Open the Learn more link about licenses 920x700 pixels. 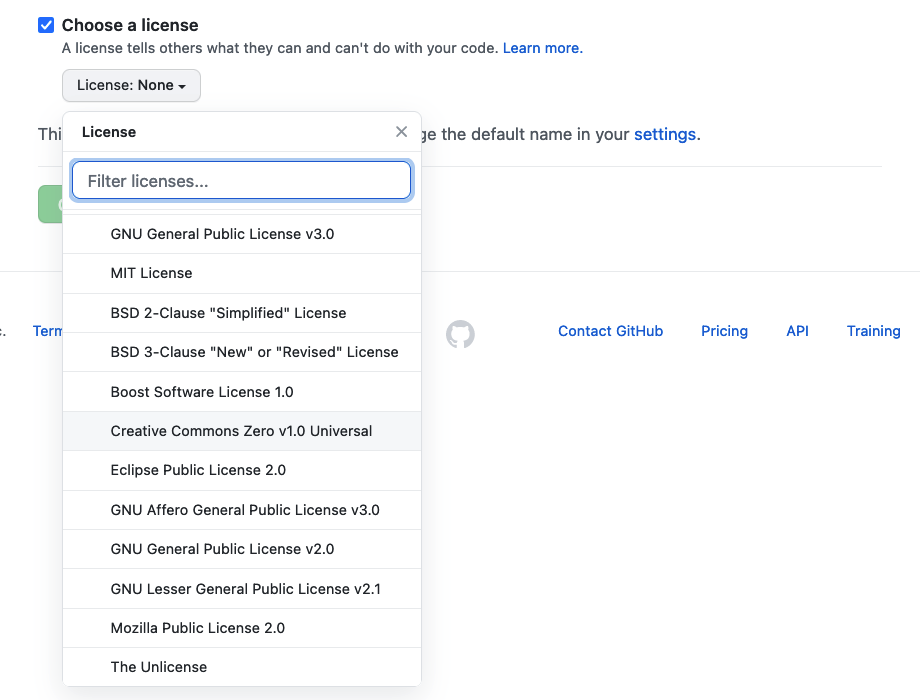(x=543, y=48)
